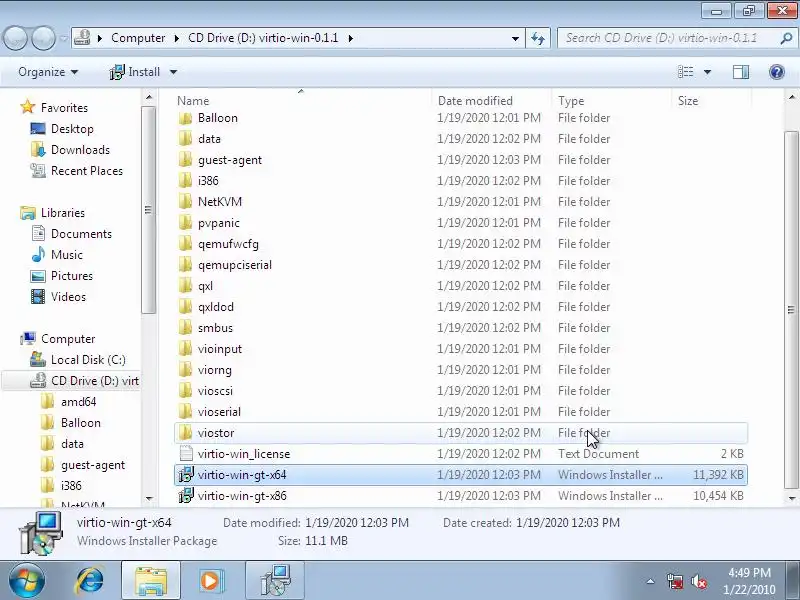Click Computer in the address breadcrumb
The height and width of the screenshot is (600, 800).
138,38
